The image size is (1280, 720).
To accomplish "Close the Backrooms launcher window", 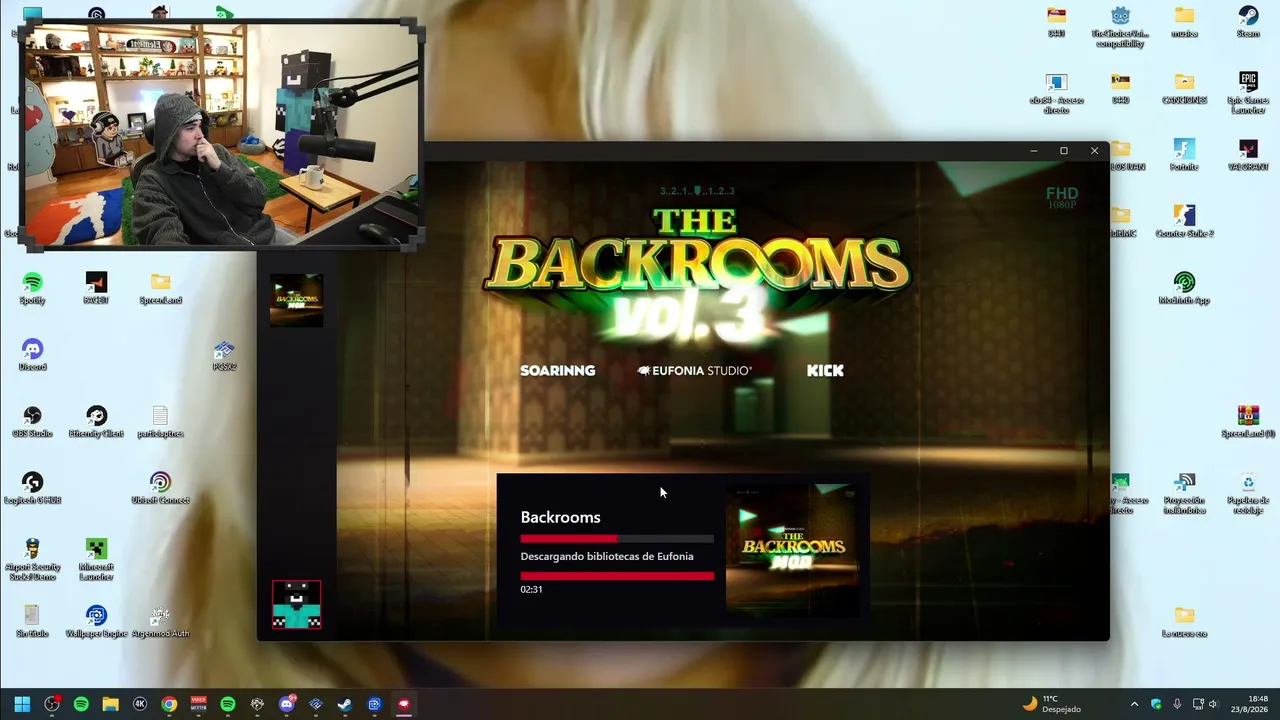I will (x=1094, y=151).
